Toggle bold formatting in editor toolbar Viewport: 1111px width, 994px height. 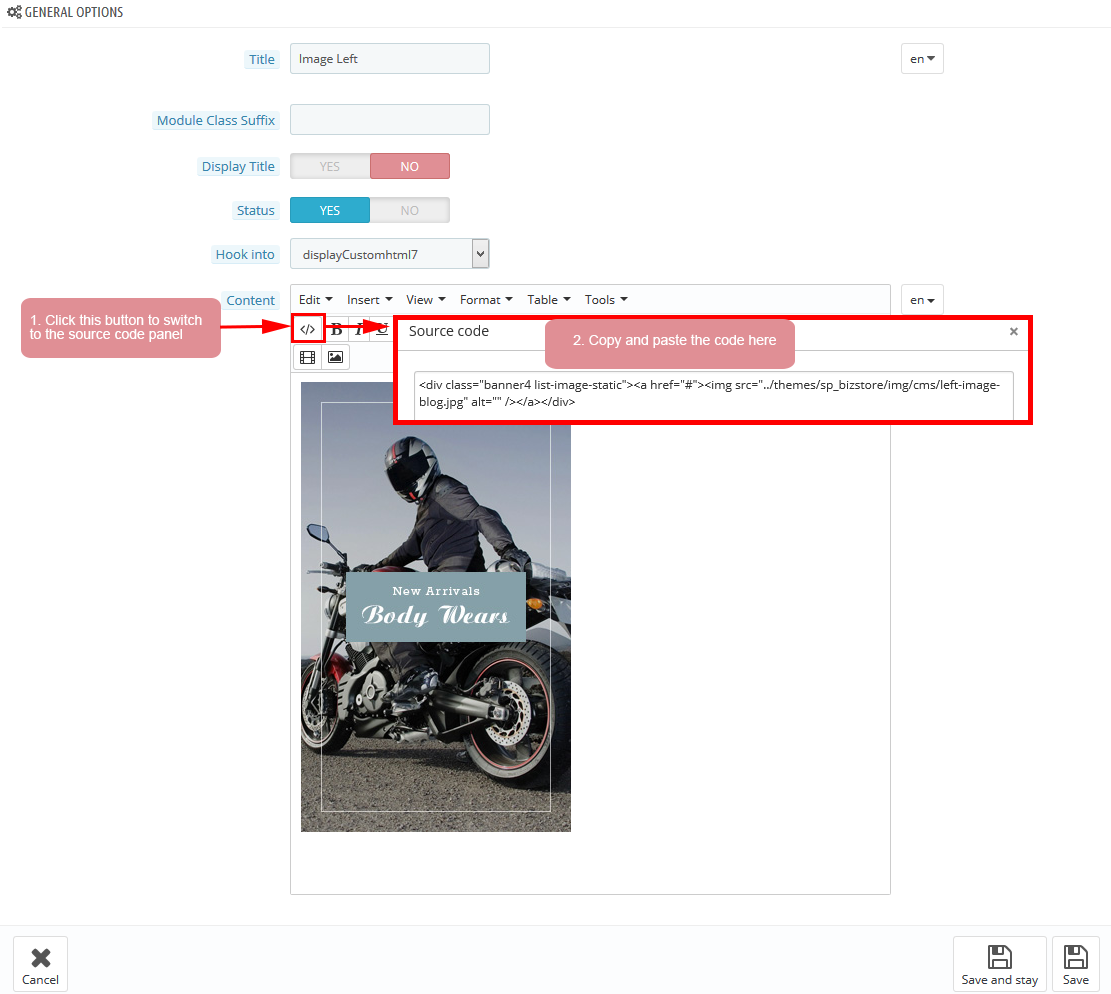click(x=337, y=329)
